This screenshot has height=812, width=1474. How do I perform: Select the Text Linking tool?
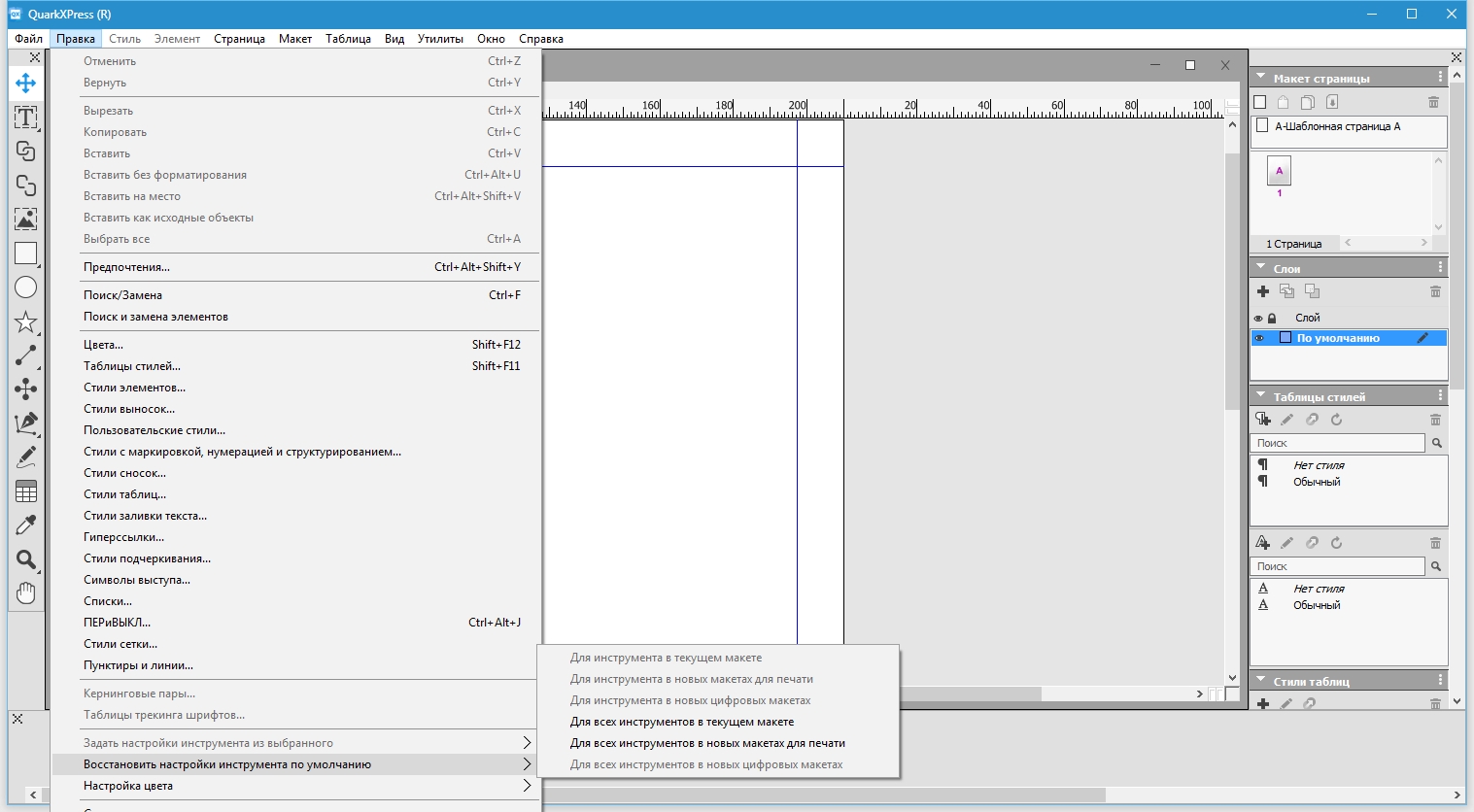pyautogui.click(x=26, y=152)
